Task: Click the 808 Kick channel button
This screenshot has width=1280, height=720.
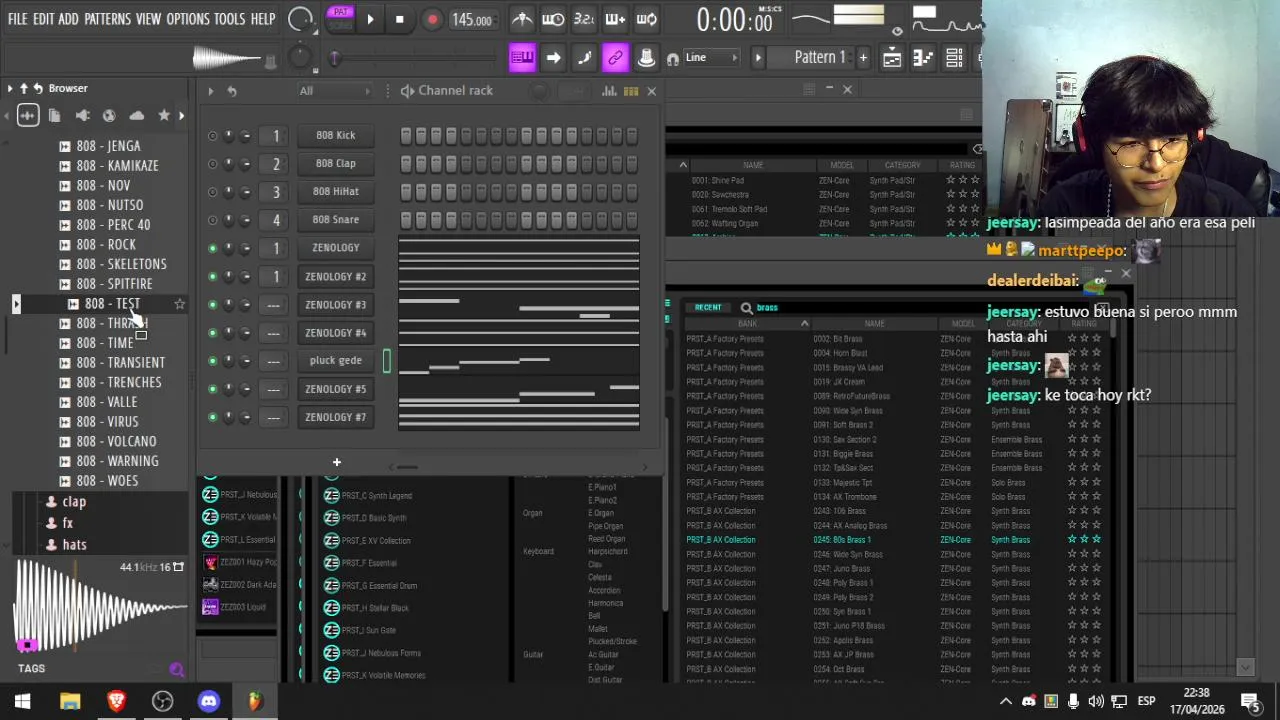Action: coord(336,135)
